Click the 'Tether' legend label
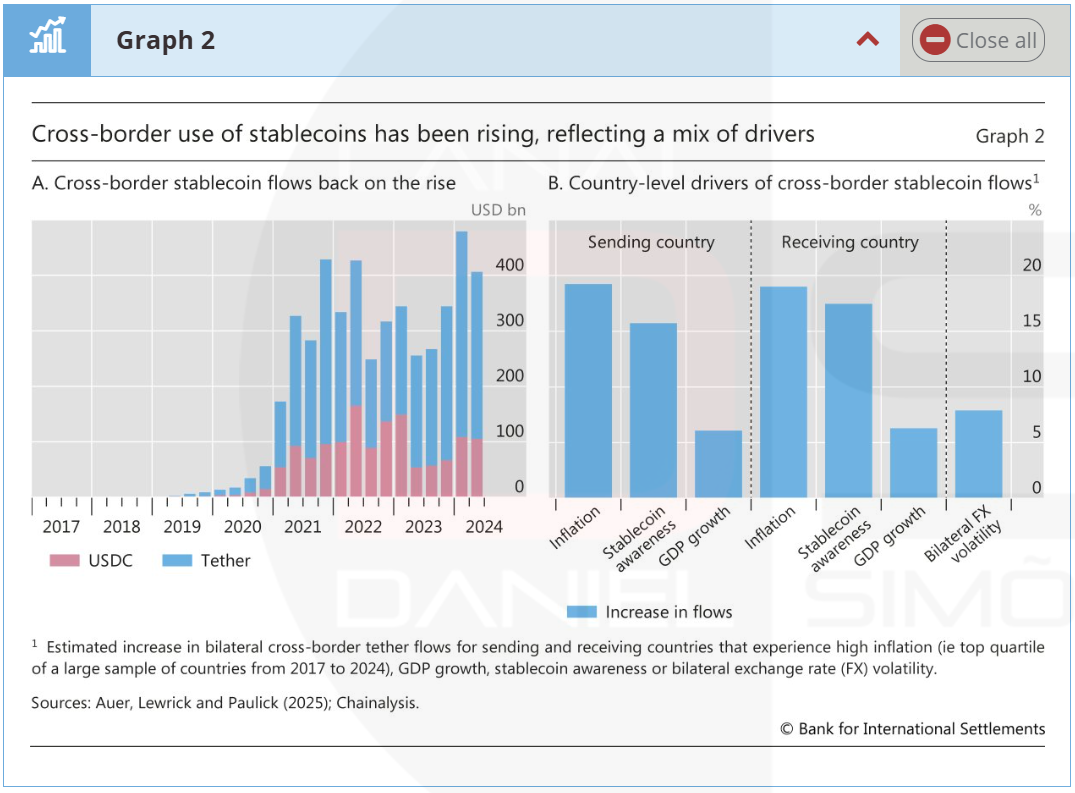This screenshot has width=1075, height=793. click(x=226, y=560)
